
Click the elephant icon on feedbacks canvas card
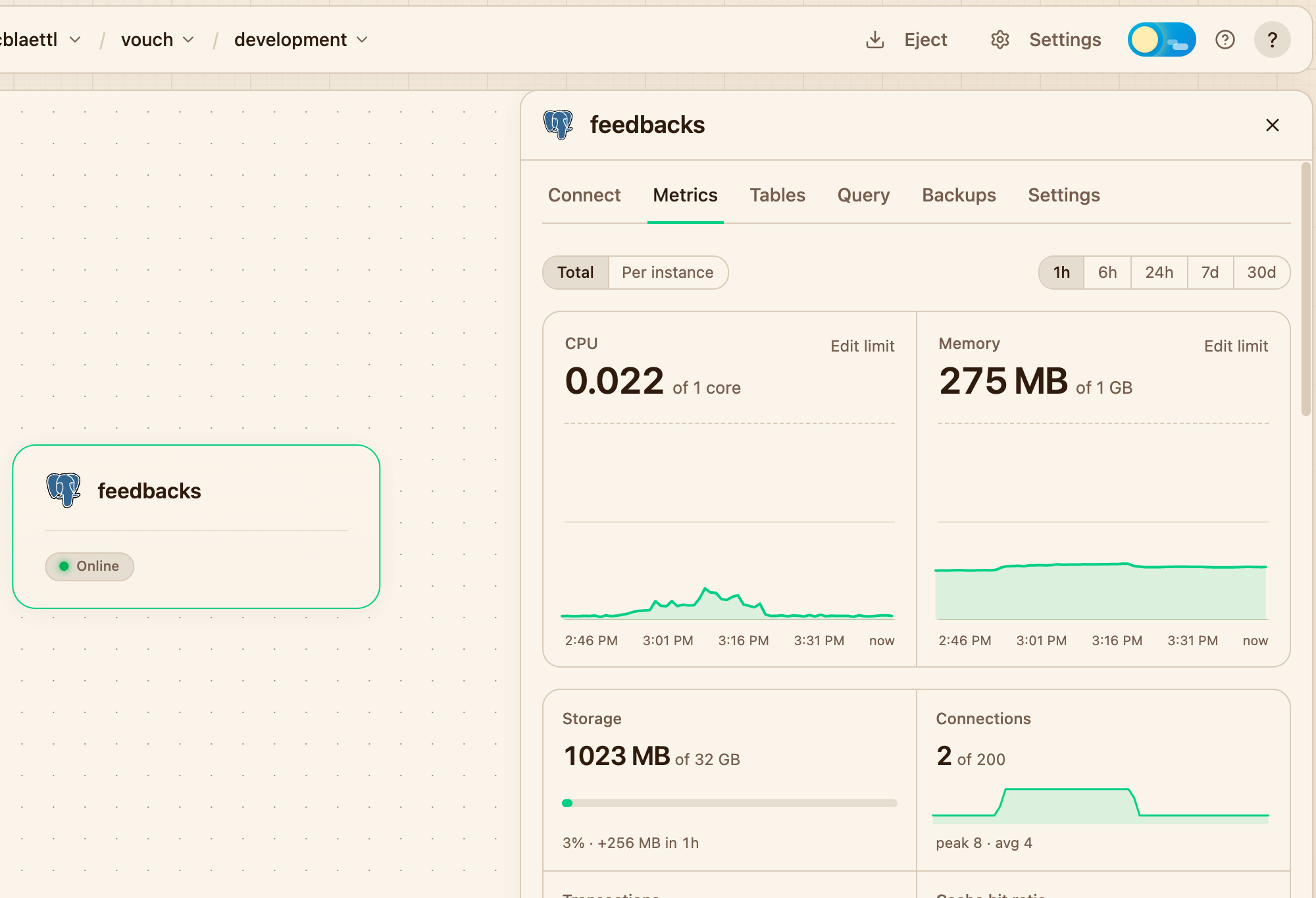(x=63, y=490)
